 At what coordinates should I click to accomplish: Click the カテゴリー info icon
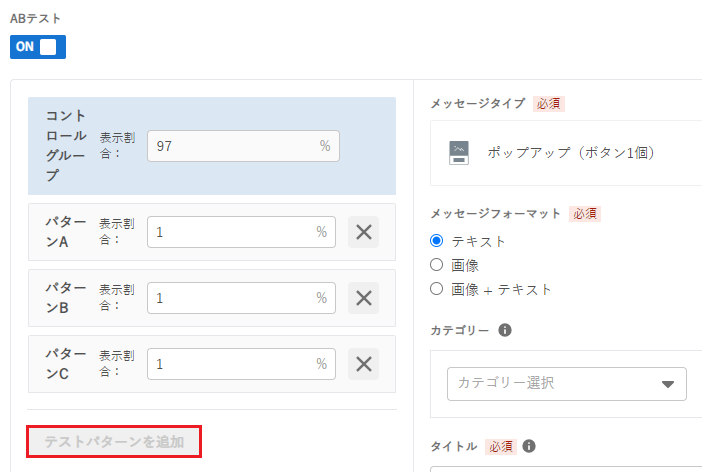pyautogui.click(x=505, y=330)
